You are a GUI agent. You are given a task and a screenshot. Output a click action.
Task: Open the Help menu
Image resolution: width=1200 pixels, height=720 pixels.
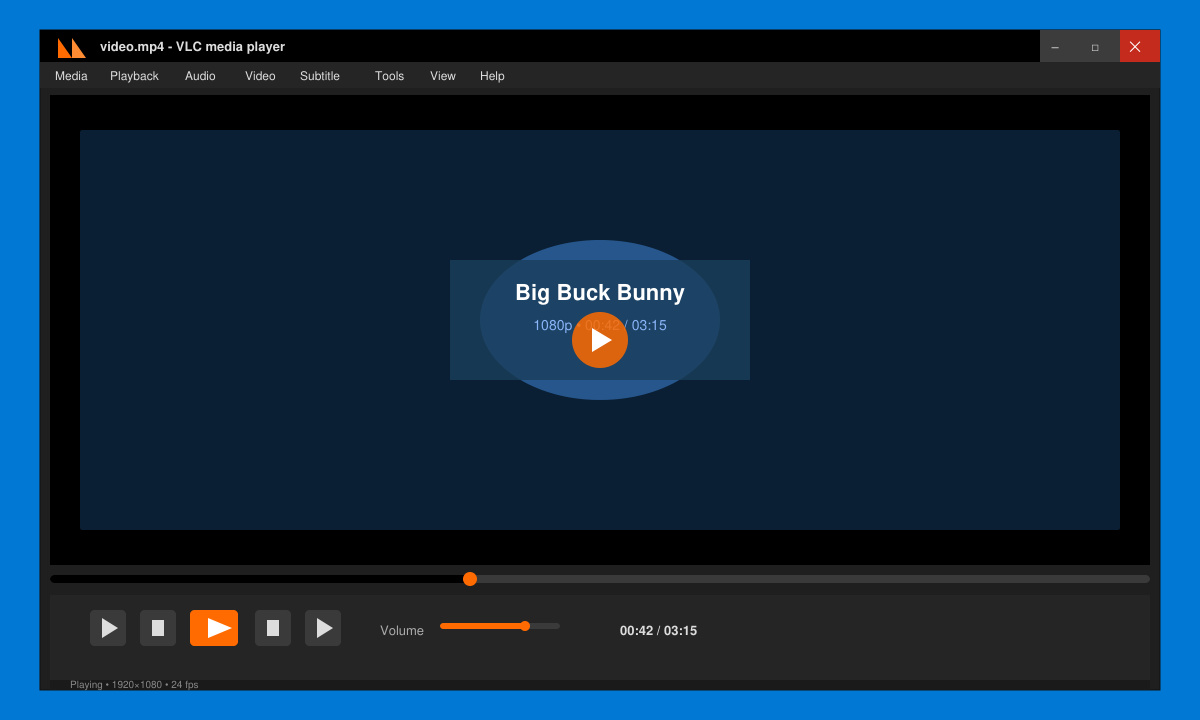[x=492, y=76]
